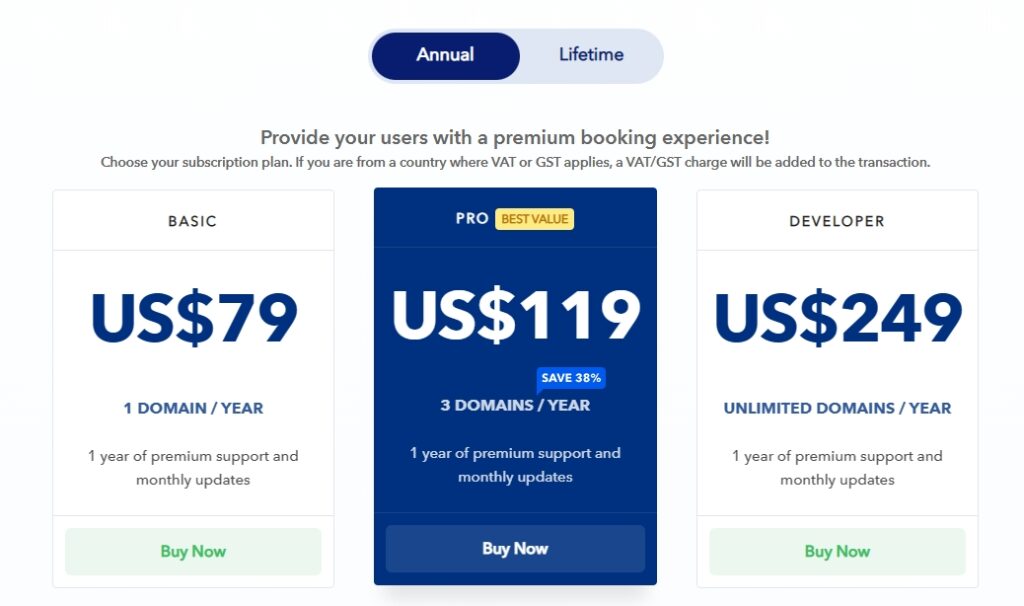Click Basic plan premium support description

tap(193, 468)
